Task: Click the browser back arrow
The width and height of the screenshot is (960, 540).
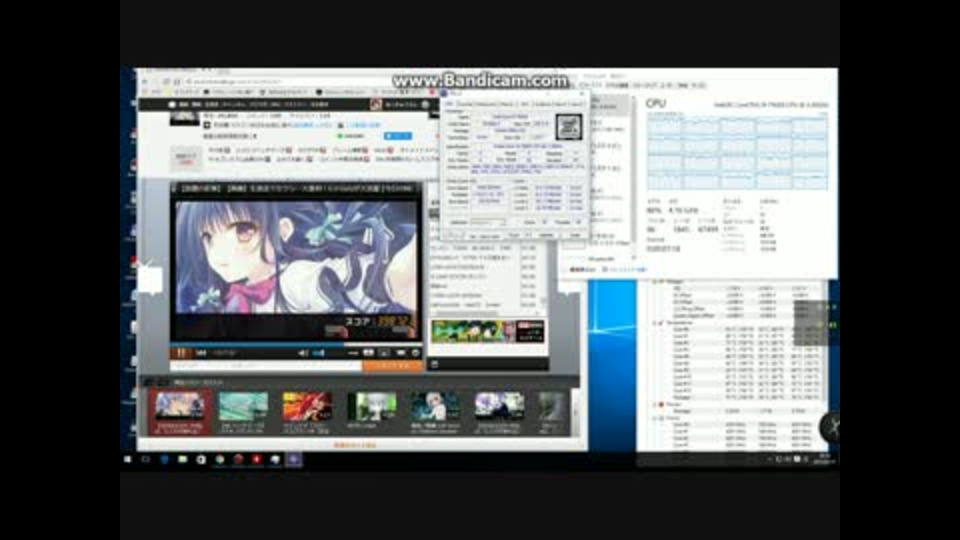Action: [145, 81]
